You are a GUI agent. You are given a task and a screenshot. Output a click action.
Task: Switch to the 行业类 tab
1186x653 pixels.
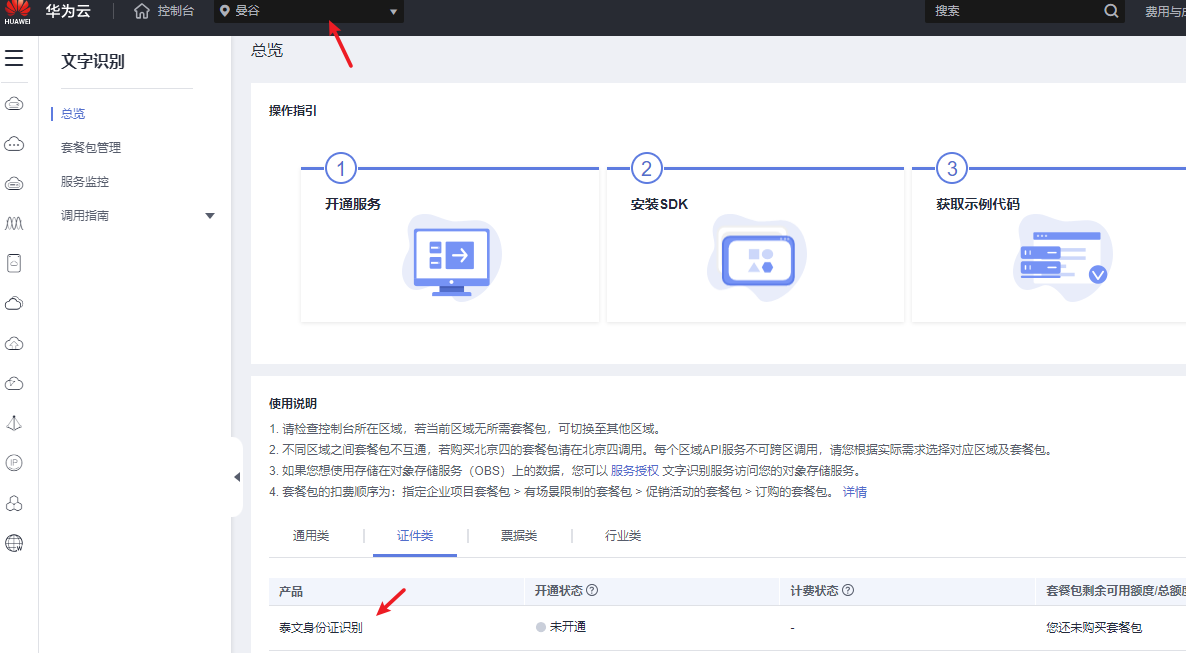click(x=623, y=536)
